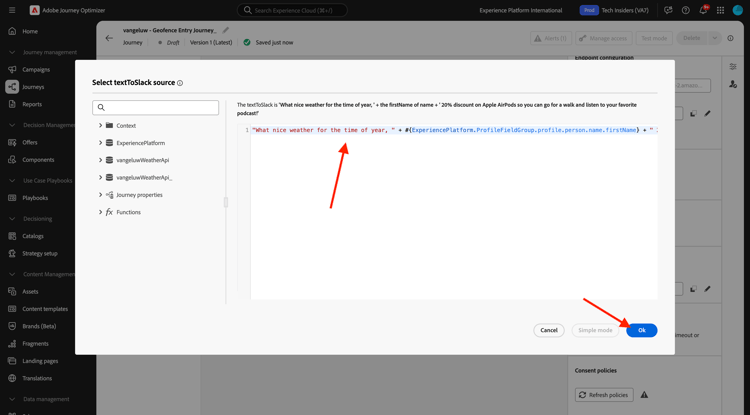750x415 pixels.
Task: Open Offers in the sidebar
Action: (30, 142)
